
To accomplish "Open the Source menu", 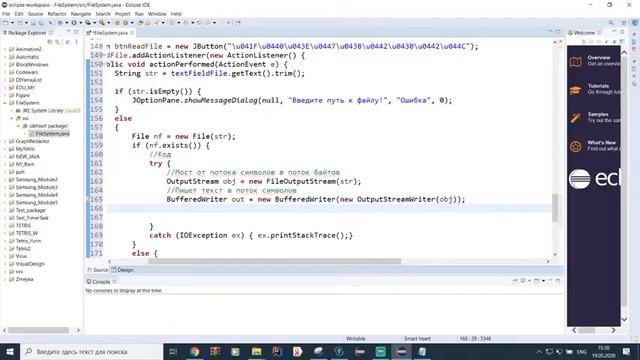I will tap(35, 14).
